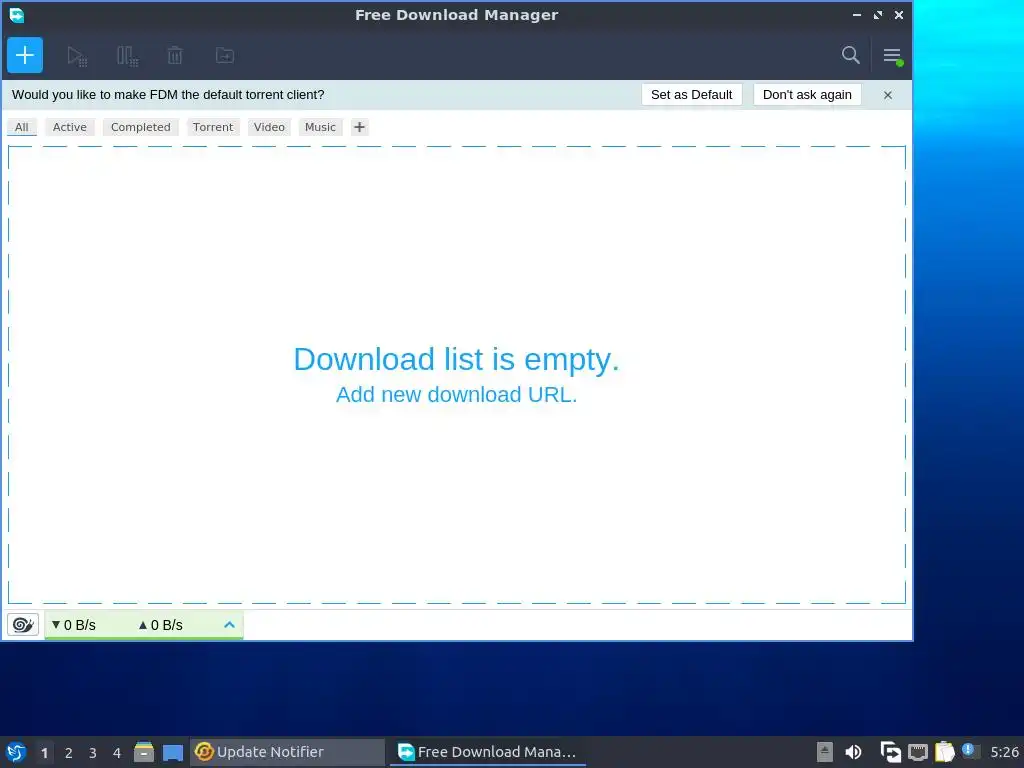Click the Pause all downloads icon
Image resolution: width=1024 pixels, height=768 pixels.
[127, 56]
